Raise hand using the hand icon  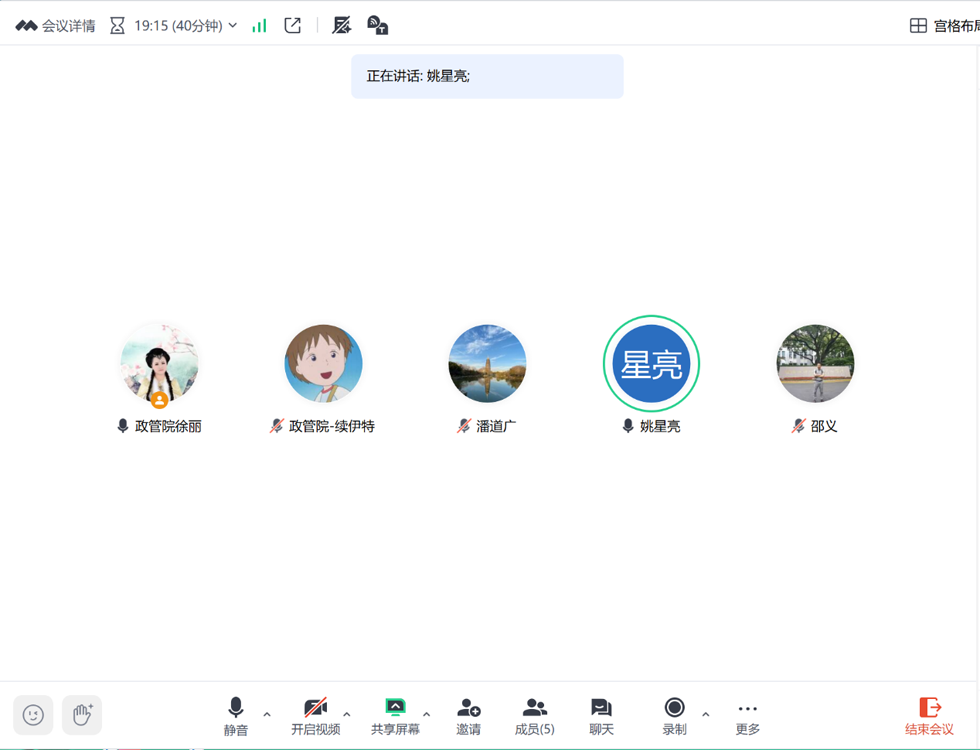tap(82, 715)
